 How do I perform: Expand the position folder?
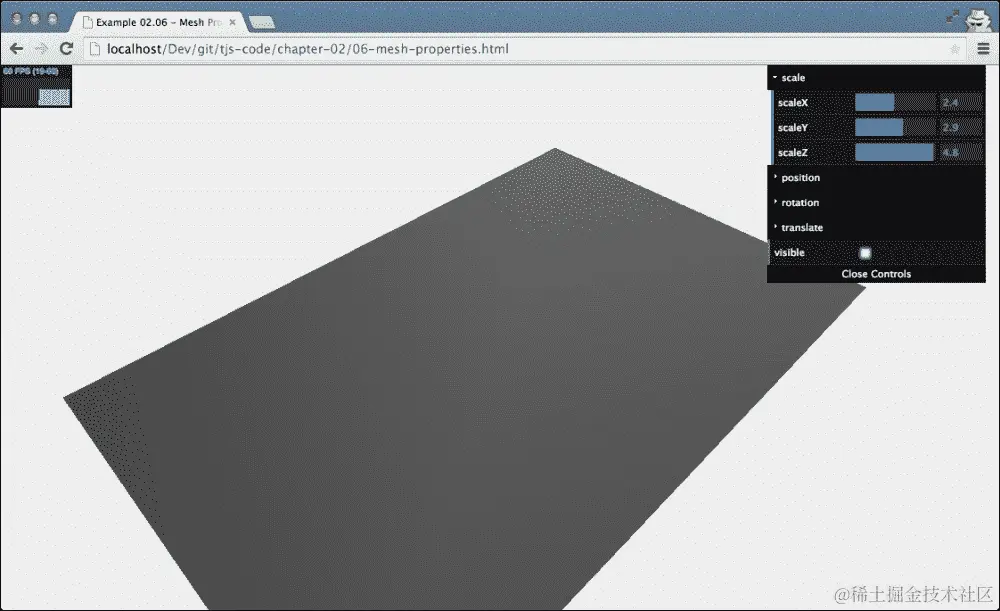pos(876,177)
